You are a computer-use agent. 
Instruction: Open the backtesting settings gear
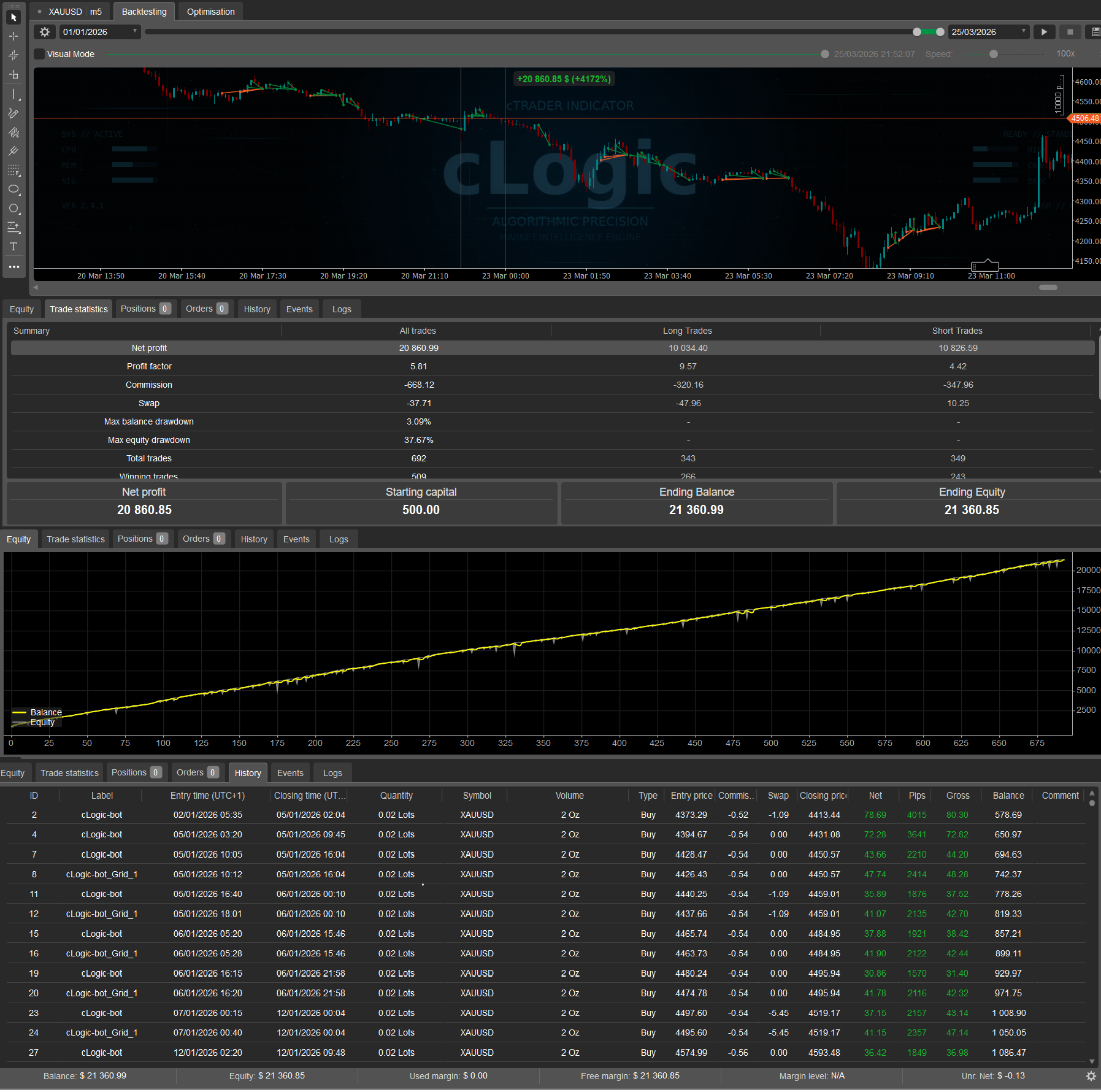(x=44, y=31)
